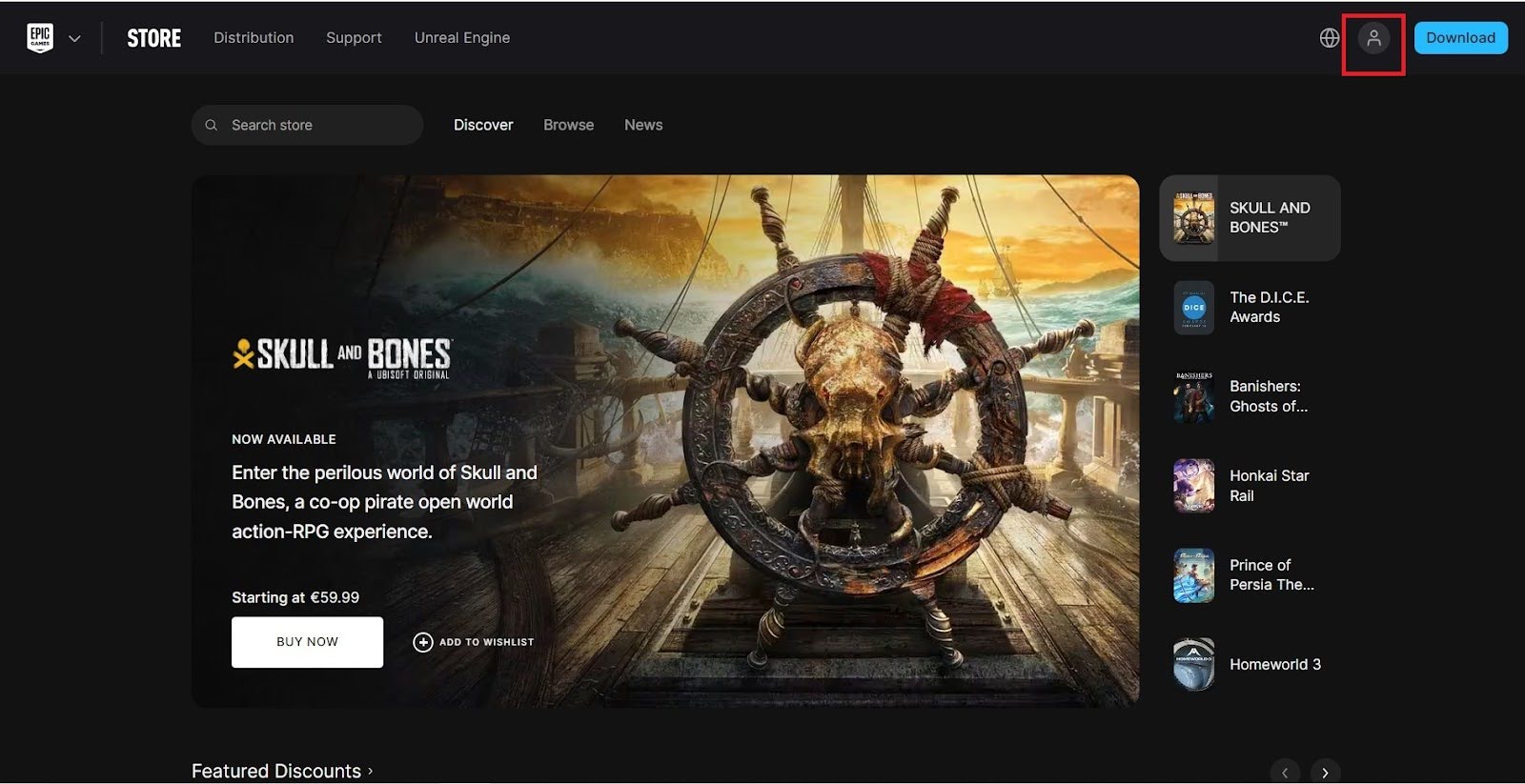Open the user account profile icon
The width and height of the screenshot is (1525, 784).
(1373, 38)
